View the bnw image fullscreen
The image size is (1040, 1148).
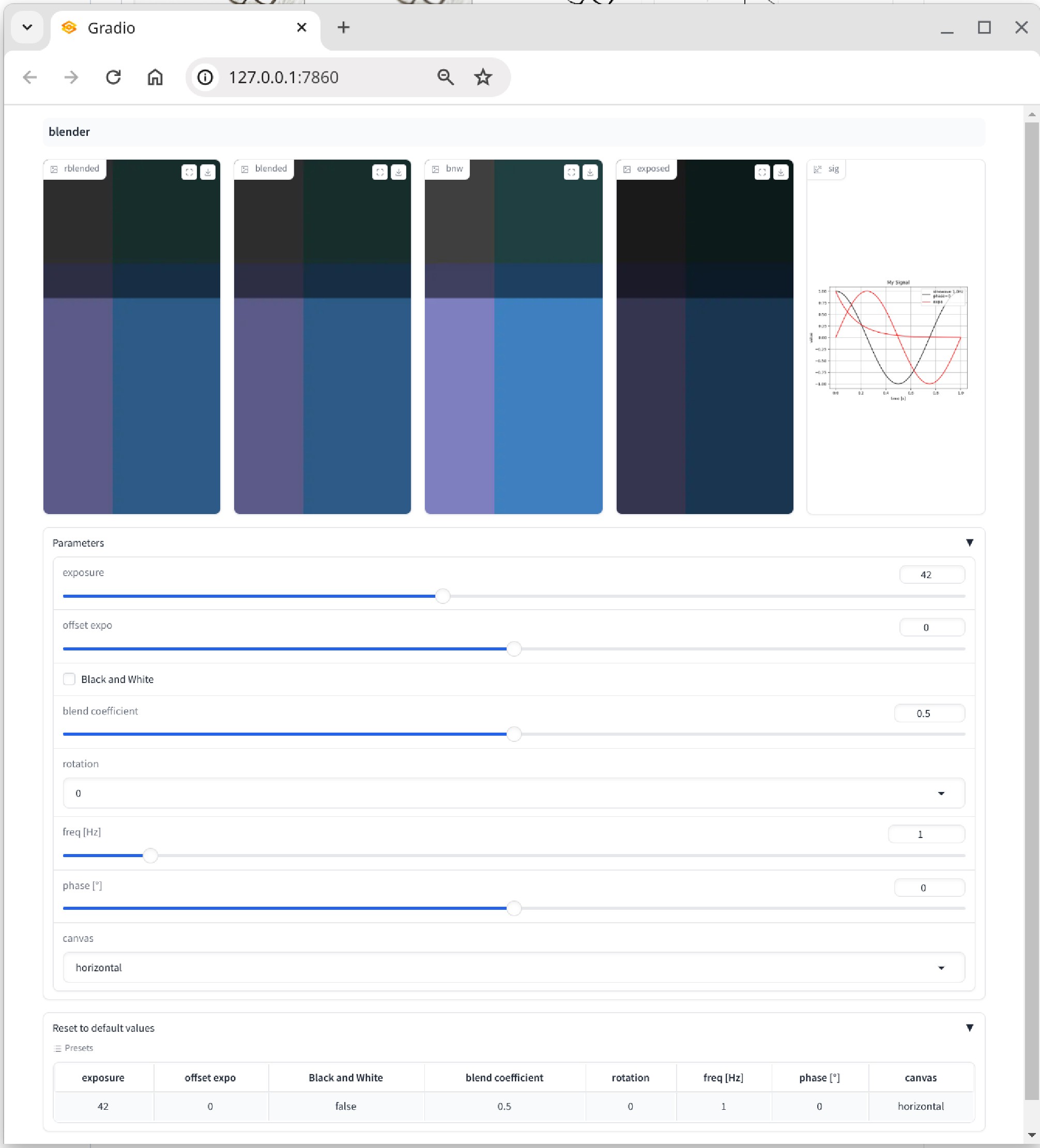572,172
